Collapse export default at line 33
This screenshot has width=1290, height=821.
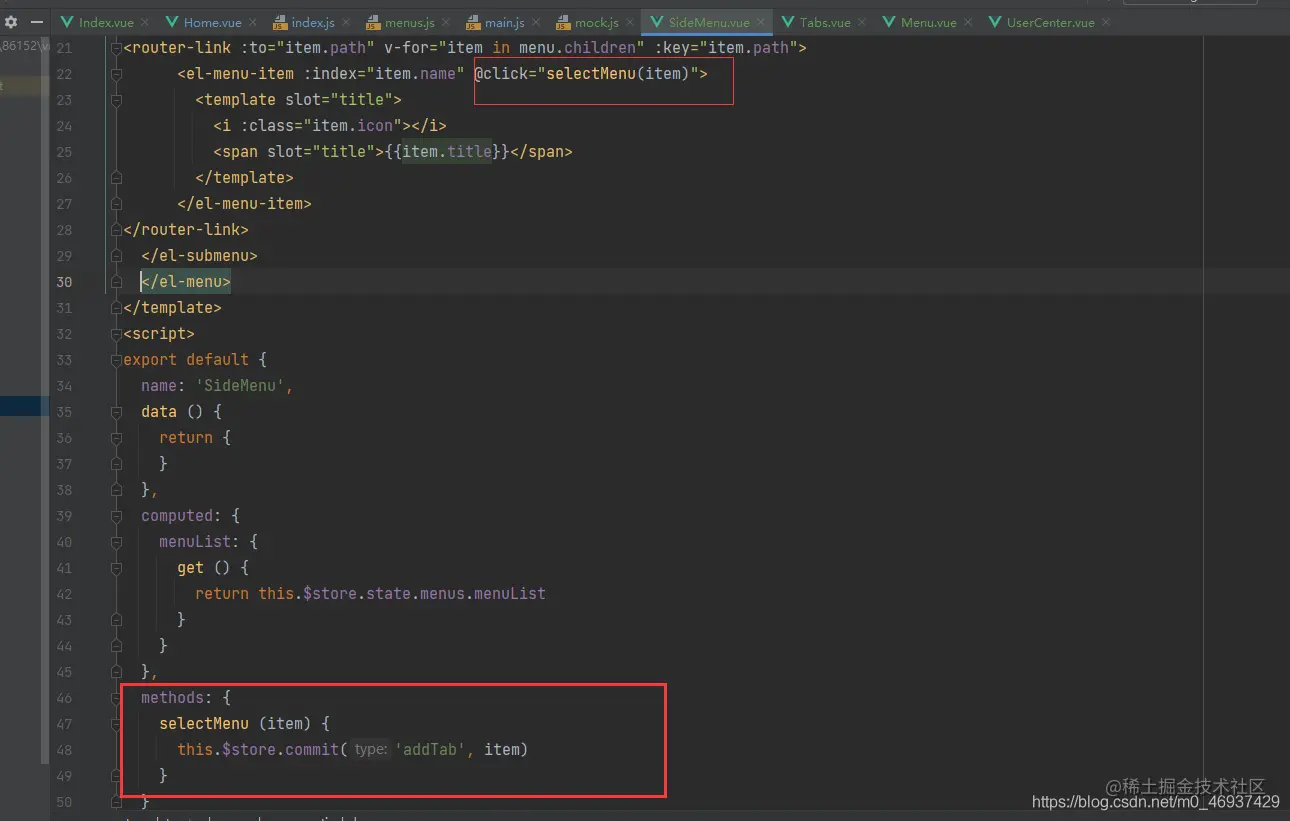tap(116, 359)
